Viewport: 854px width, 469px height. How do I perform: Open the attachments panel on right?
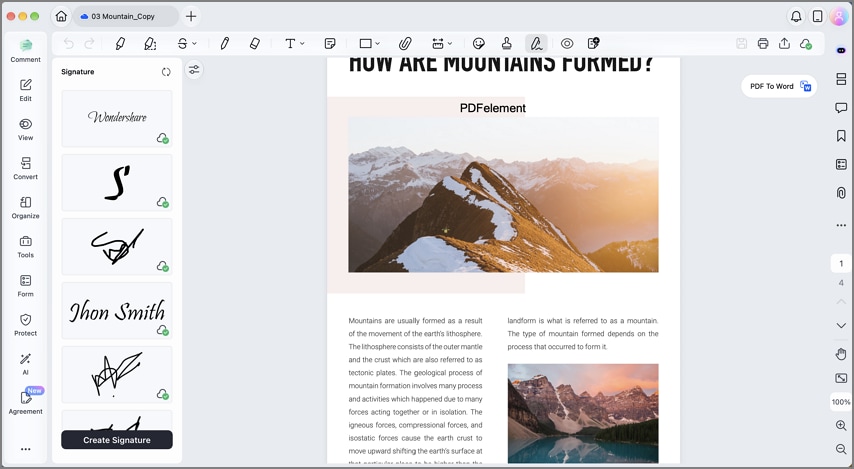click(841, 192)
